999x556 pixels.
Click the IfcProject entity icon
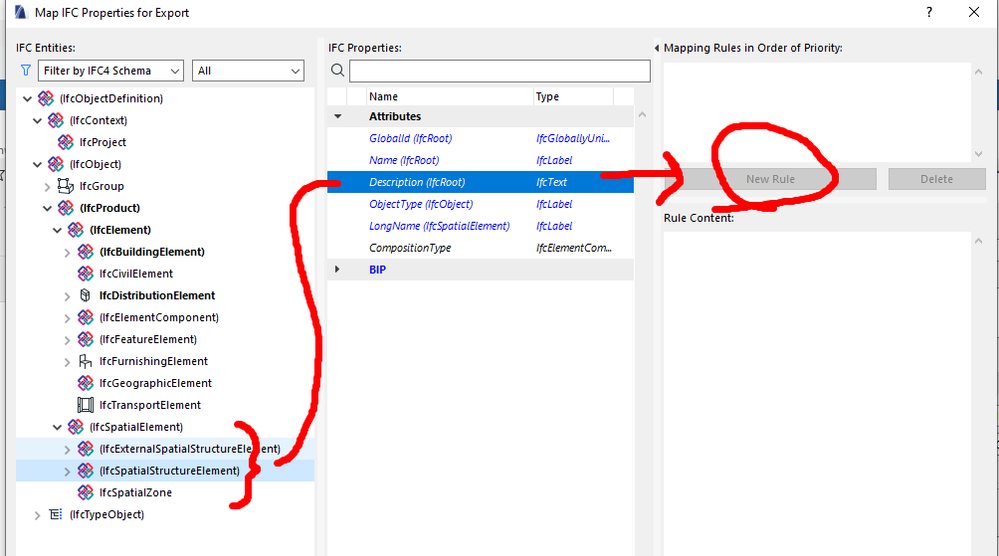click(66, 142)
